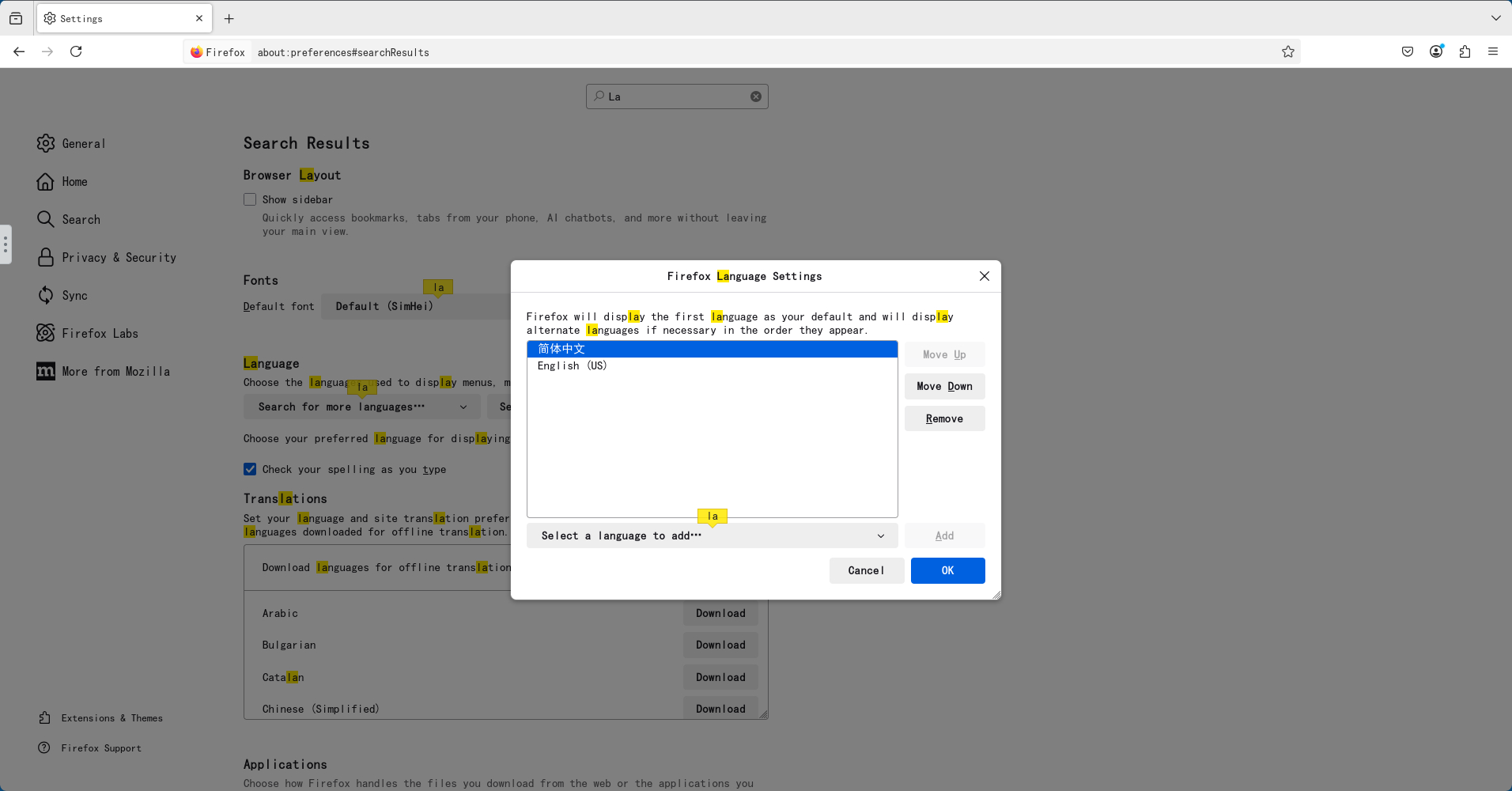
Task: Bookmark this page with star icon
Action: point(1288,51)
